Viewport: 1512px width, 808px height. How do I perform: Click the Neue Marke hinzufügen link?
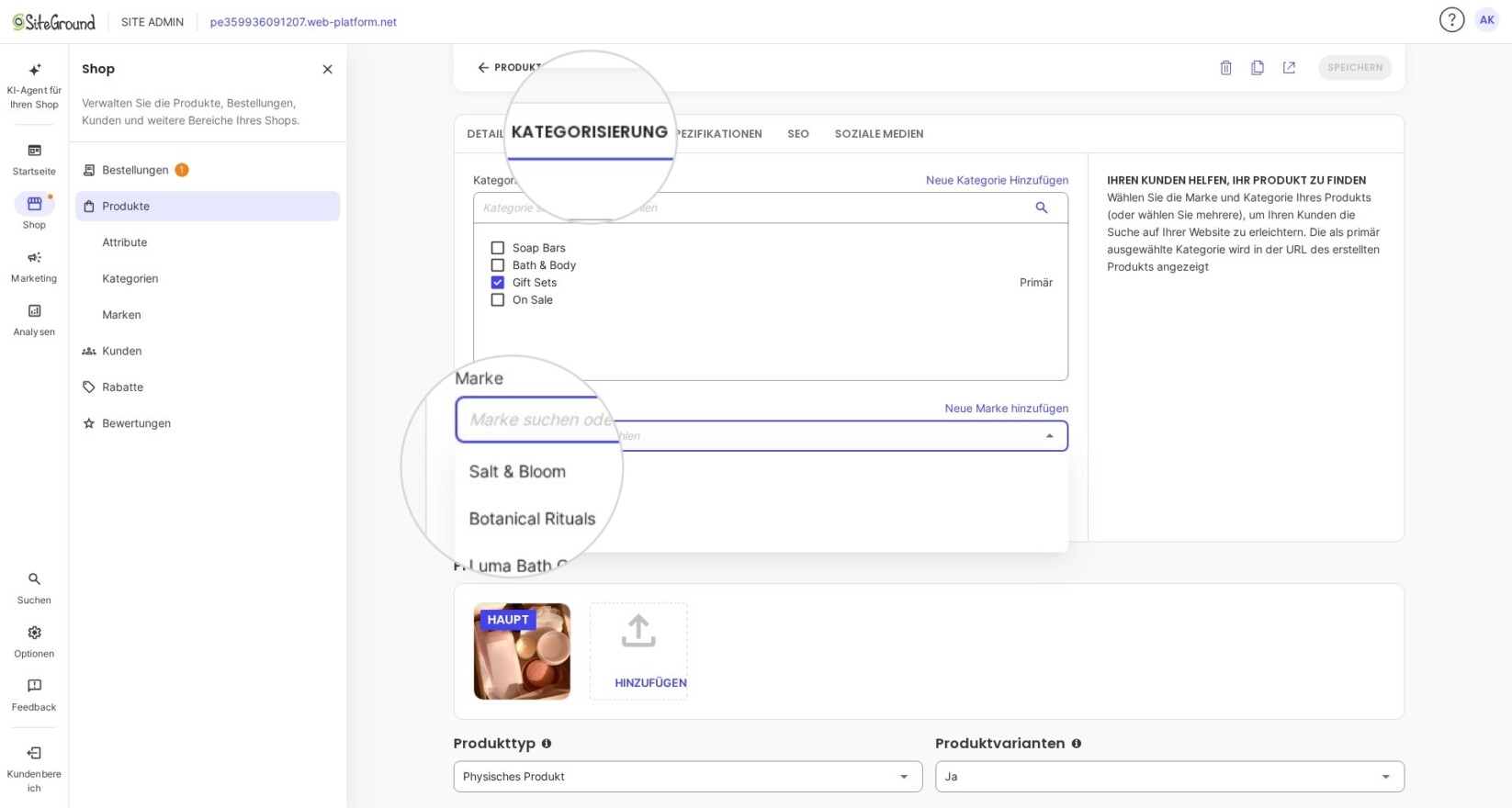click(1006, 409)
